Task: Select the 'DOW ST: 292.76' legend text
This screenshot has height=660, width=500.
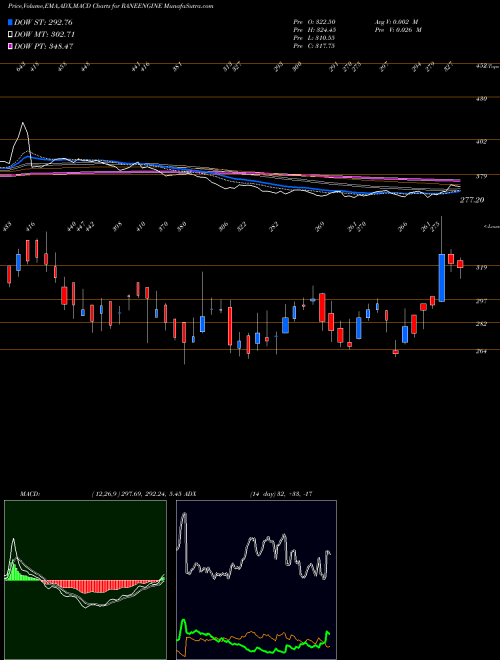Action: 44,22
